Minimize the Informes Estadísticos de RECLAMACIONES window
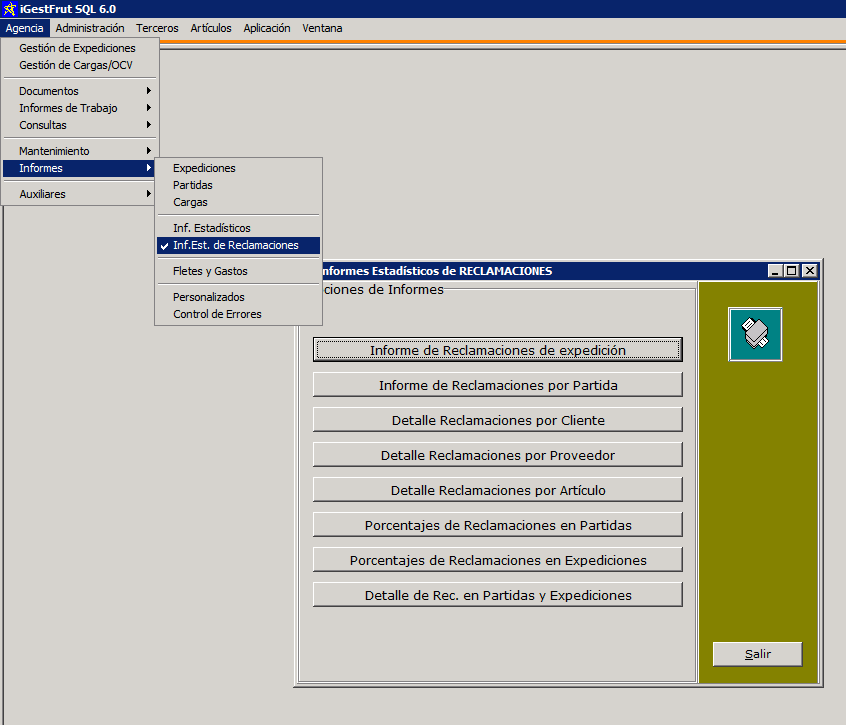 [x=775, y=271]
